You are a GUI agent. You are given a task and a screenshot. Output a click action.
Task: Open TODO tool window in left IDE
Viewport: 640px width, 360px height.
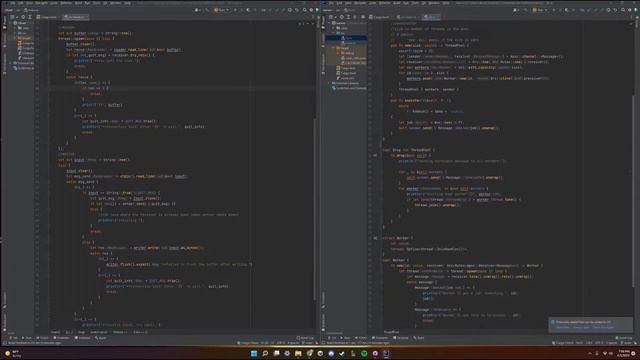click(43, 338)
